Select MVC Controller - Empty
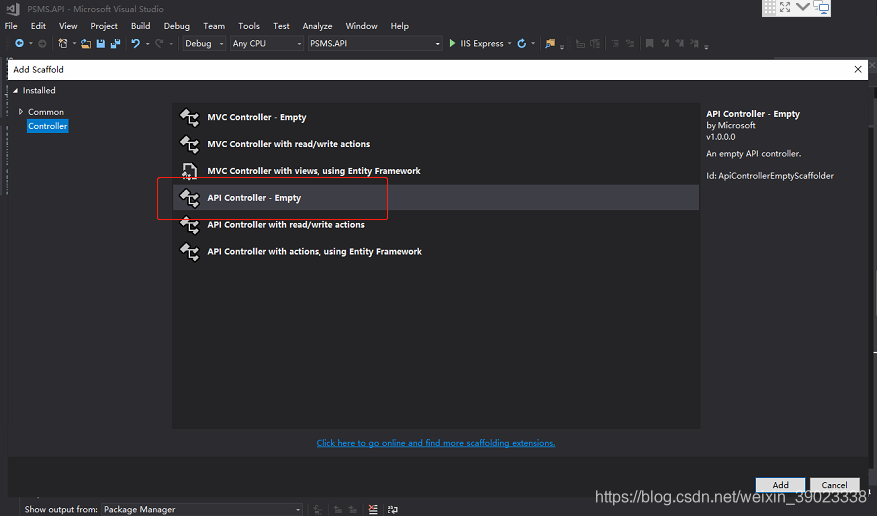This screenshot has width=877, height=516. tap(436, 117)
